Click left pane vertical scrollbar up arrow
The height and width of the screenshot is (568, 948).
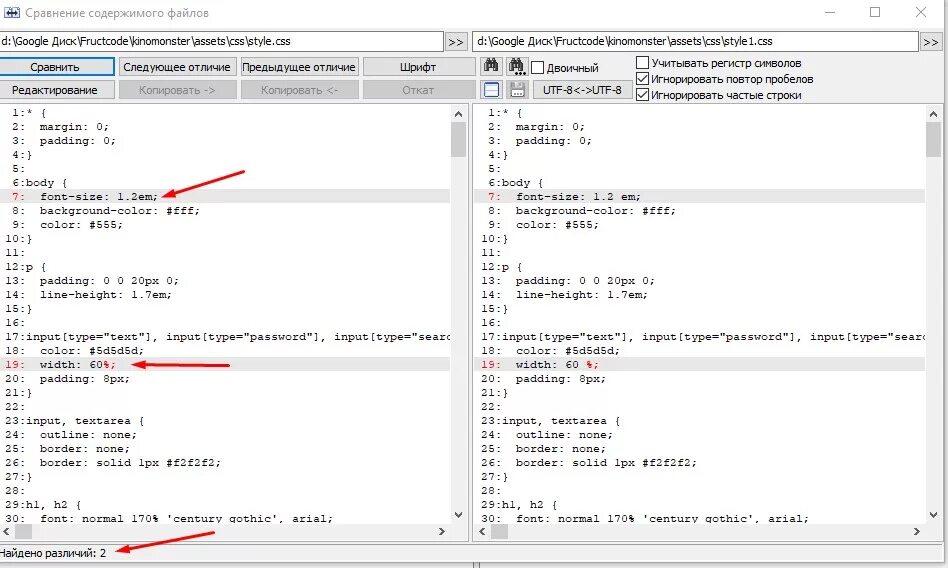pyautogui.click(x=458, y=114)
